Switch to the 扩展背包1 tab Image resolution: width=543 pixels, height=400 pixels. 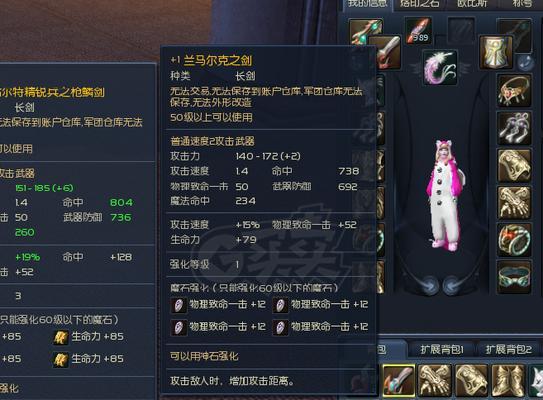442,350
